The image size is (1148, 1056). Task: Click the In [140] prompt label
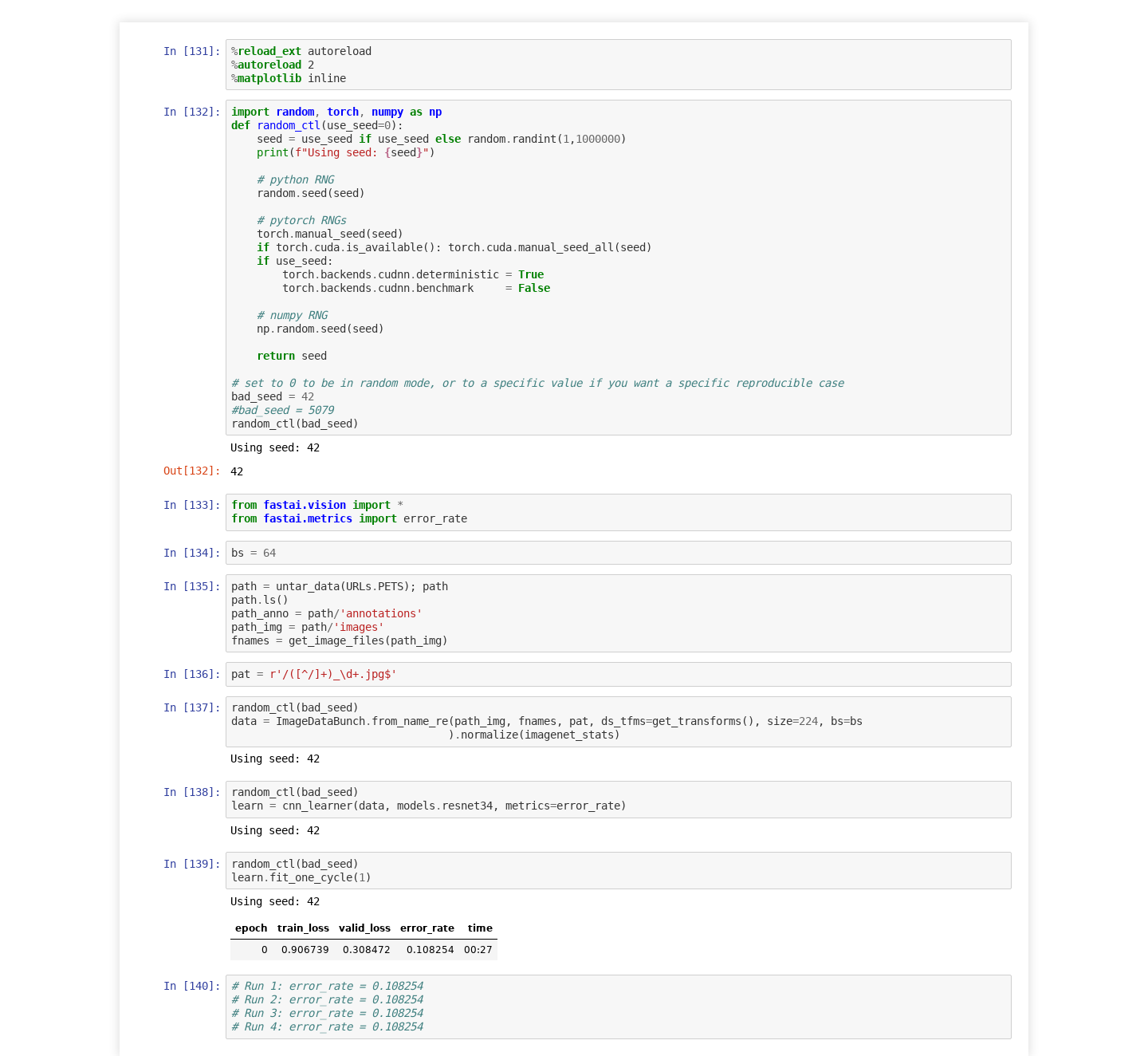pyautogui.click(x=191, y=986)
